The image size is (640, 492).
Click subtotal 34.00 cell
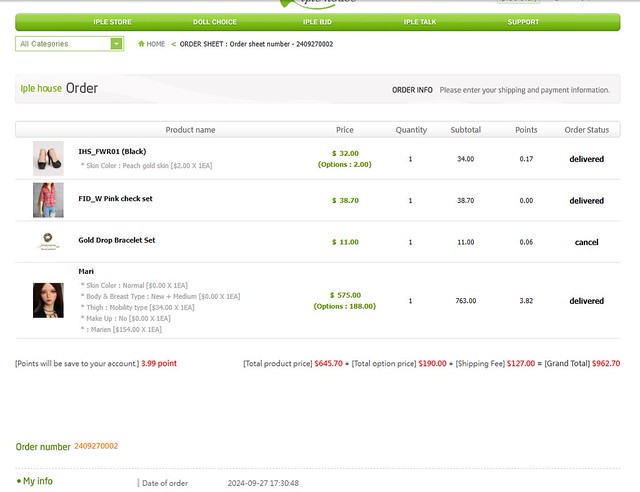[x=466, y=159]
